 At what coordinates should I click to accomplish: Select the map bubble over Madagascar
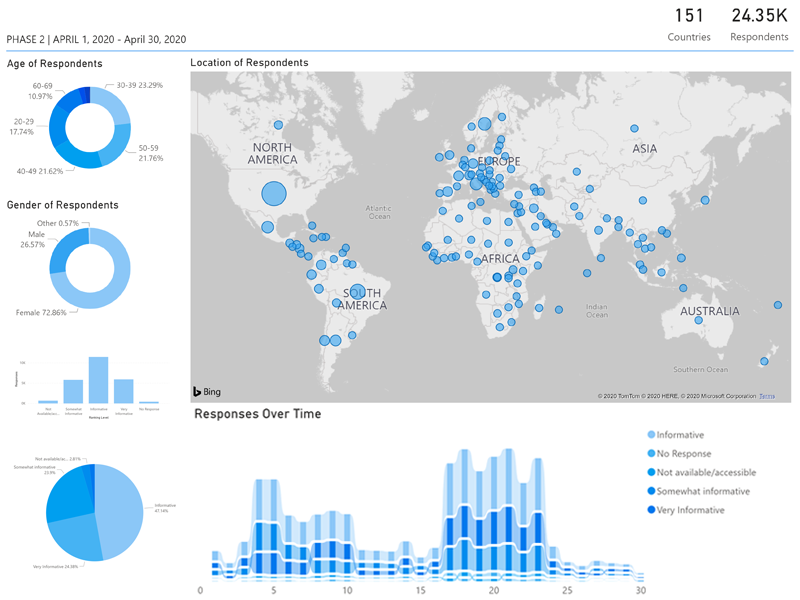tap(539, 308)
